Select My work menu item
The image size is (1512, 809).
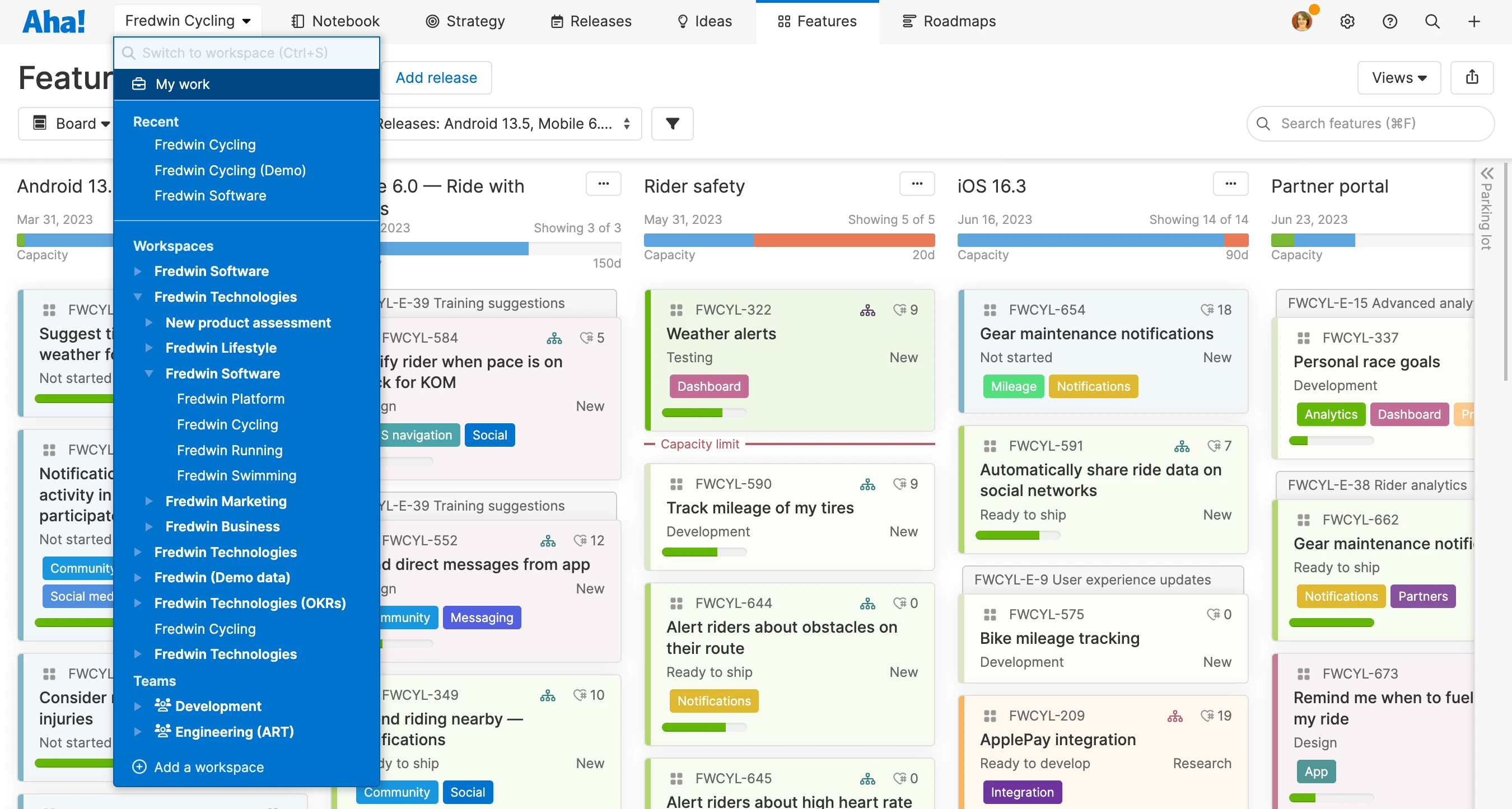182,84
